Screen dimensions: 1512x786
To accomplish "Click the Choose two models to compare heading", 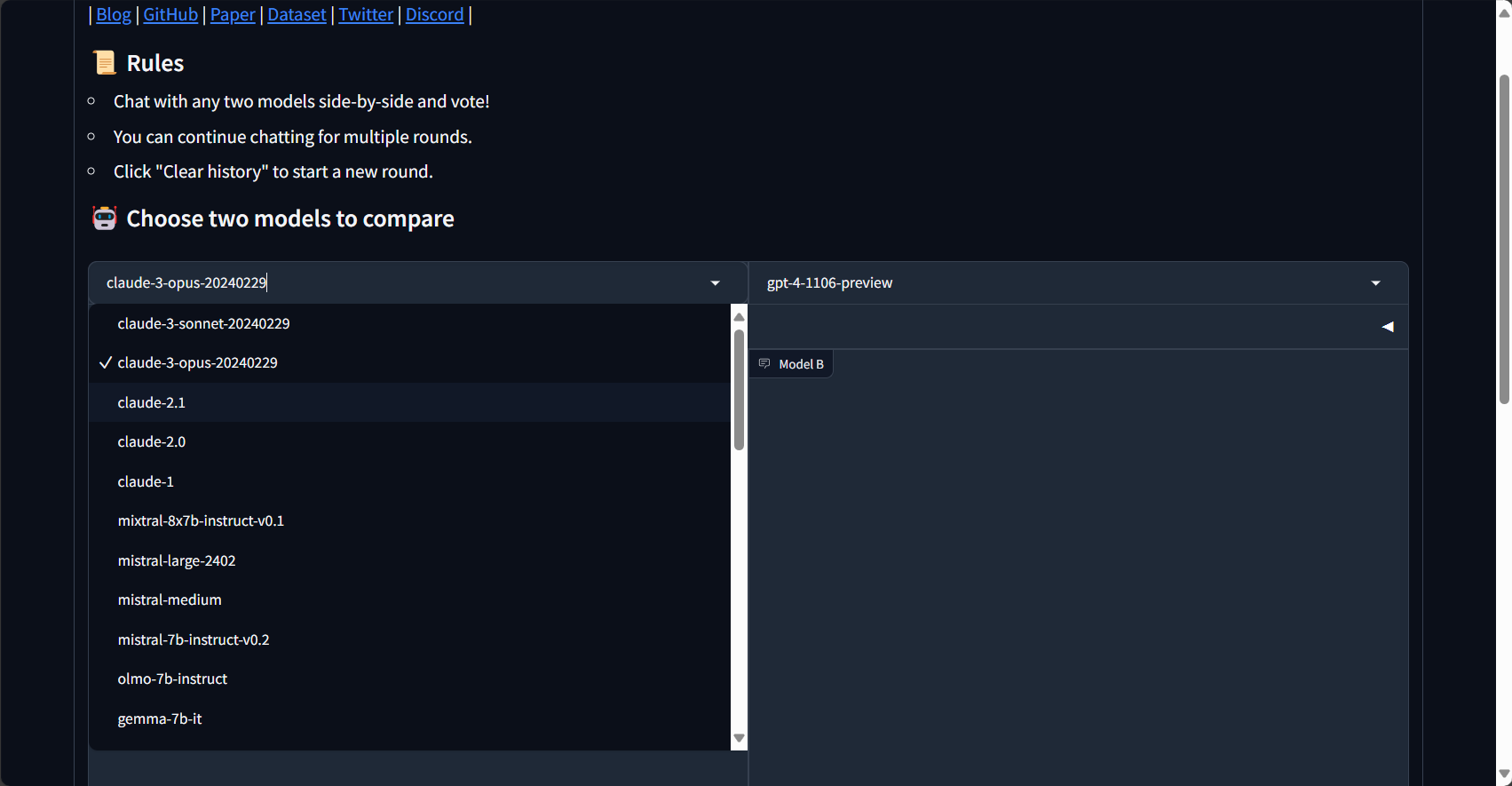I will (x=290, y=219).
